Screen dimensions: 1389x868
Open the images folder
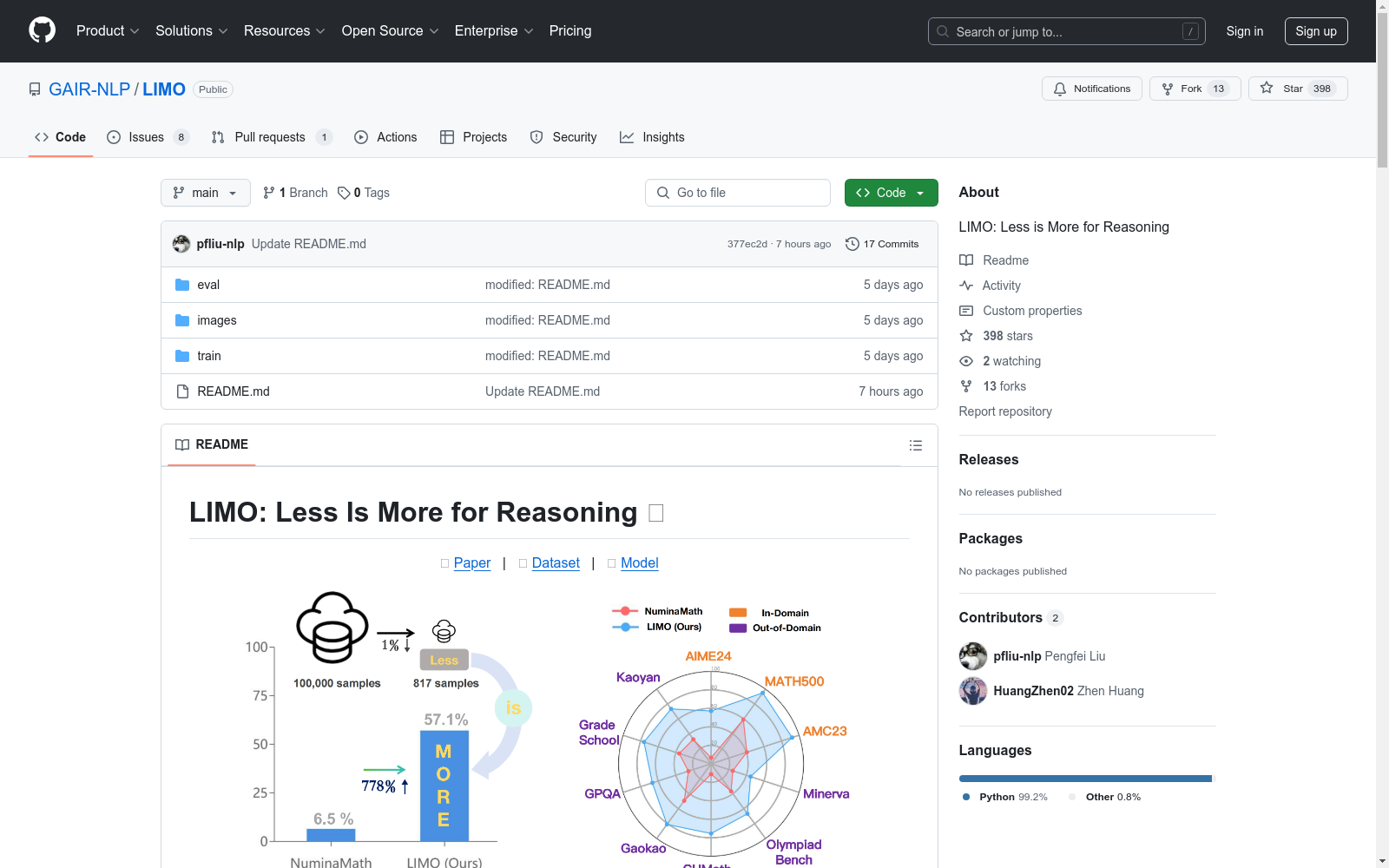pyautogui.click(x=217, y=320)
